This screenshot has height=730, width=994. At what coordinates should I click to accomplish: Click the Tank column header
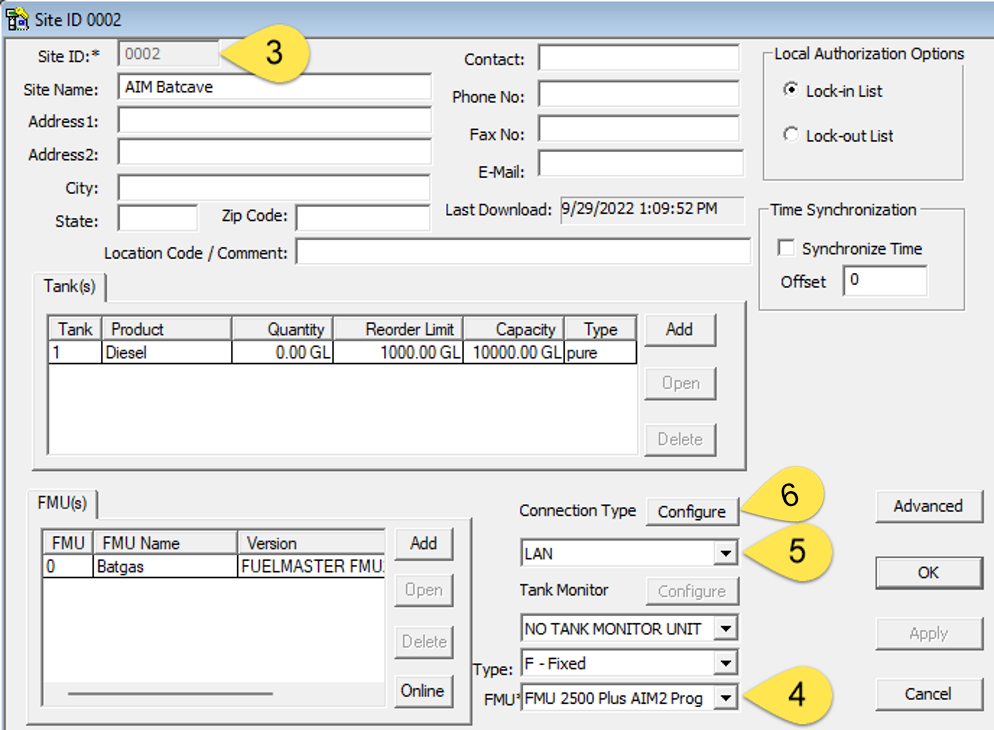click(75, 329)
